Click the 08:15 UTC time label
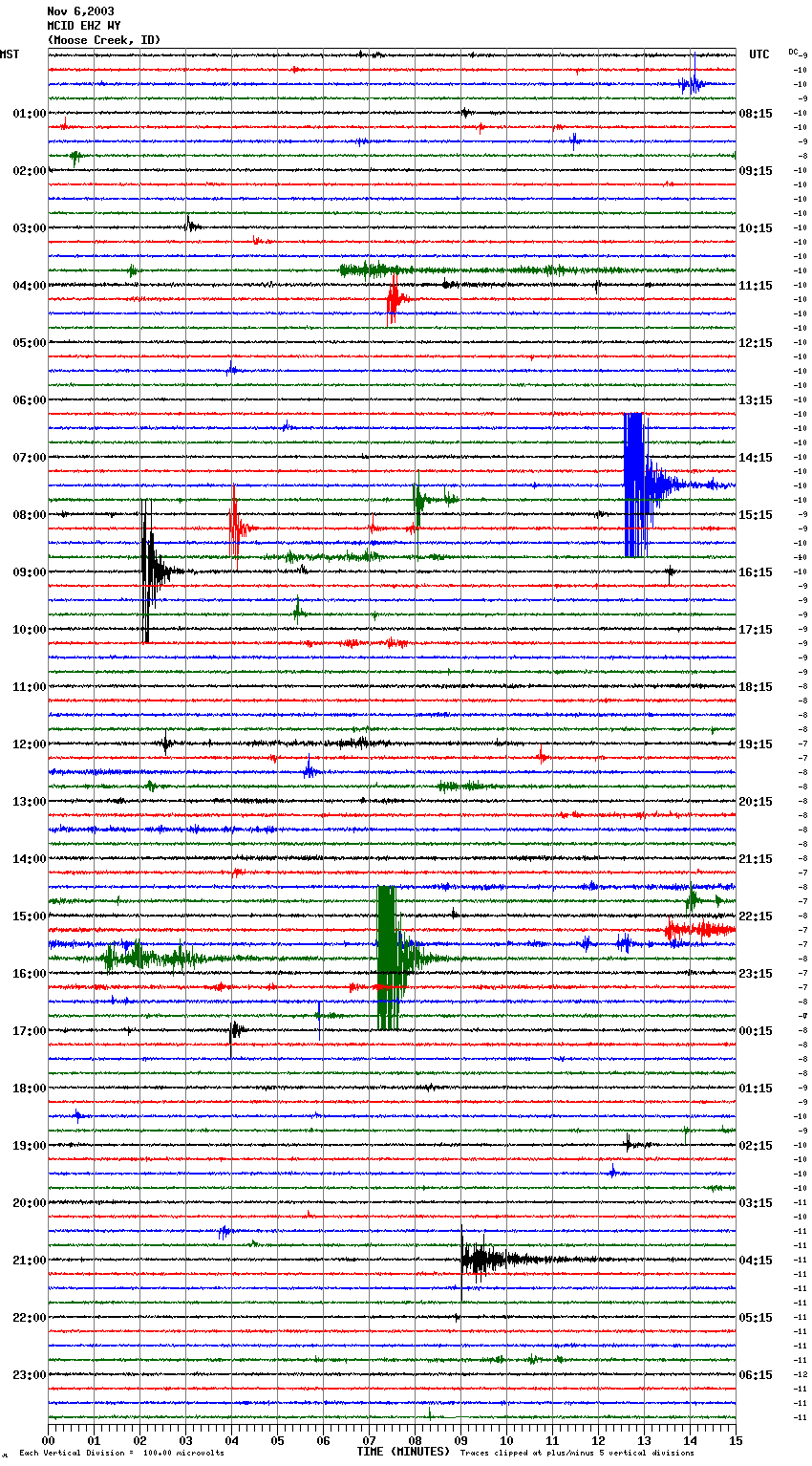The image size is (812, 1466). pyautogui.click(x=756, y=114)
